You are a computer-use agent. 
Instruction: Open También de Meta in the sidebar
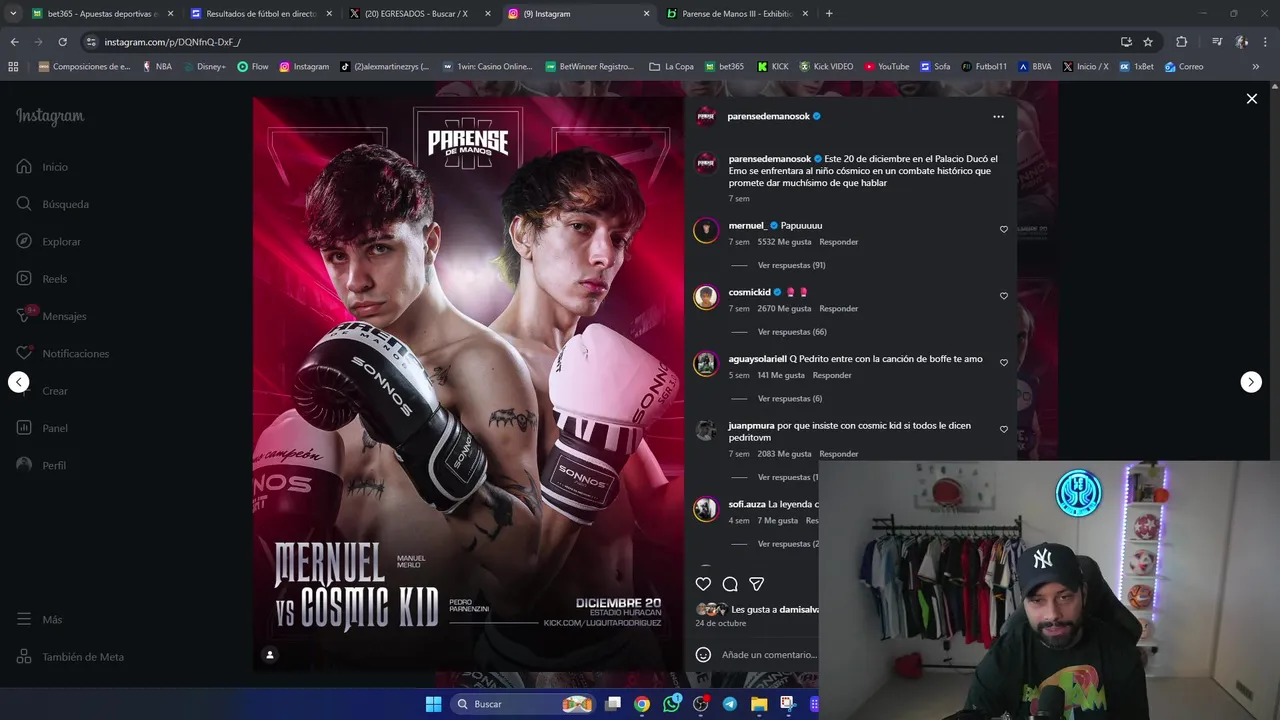point(70,657)
